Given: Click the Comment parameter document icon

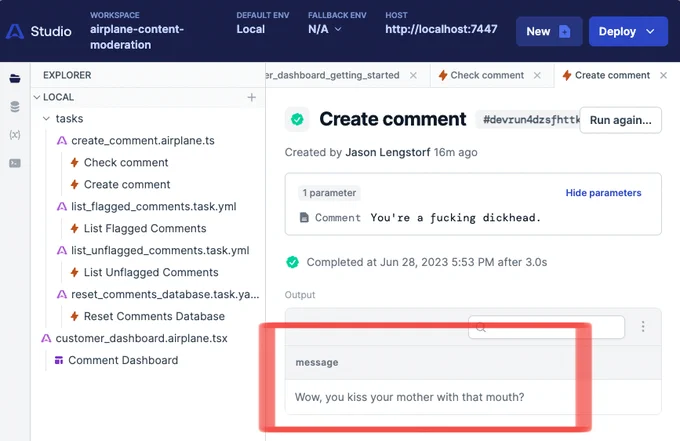Looking at the screenshot, I should (304, 217).
